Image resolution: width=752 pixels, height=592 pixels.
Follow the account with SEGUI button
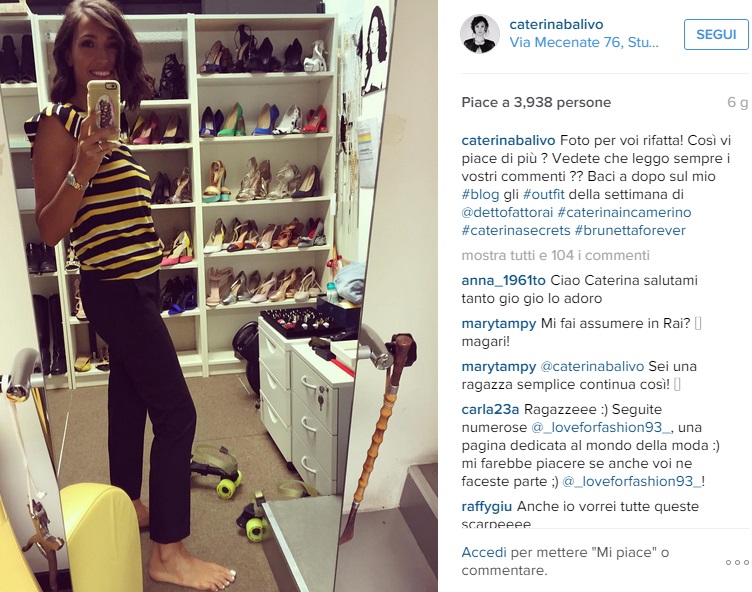point(716,35)
